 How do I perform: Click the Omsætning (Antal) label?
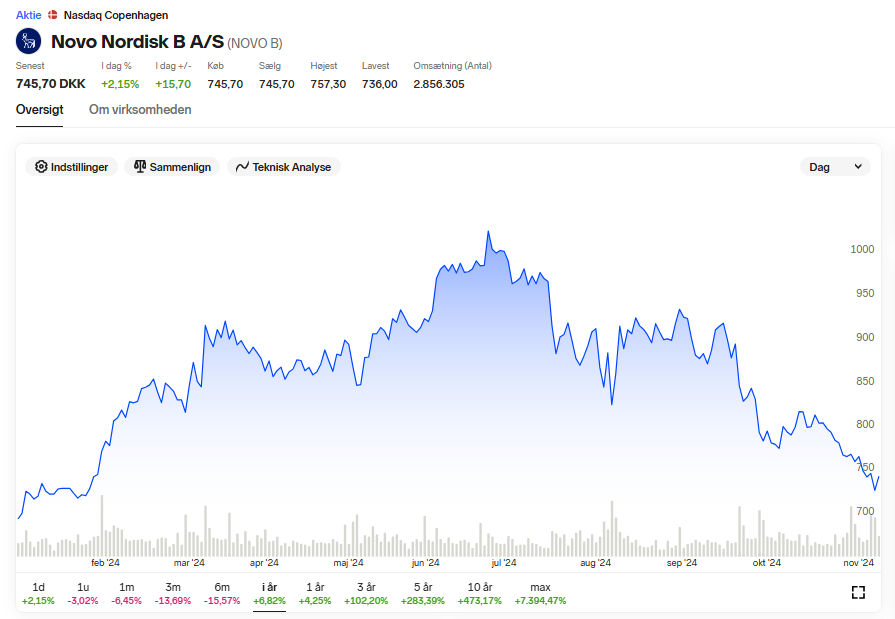[x=453, y=66]
